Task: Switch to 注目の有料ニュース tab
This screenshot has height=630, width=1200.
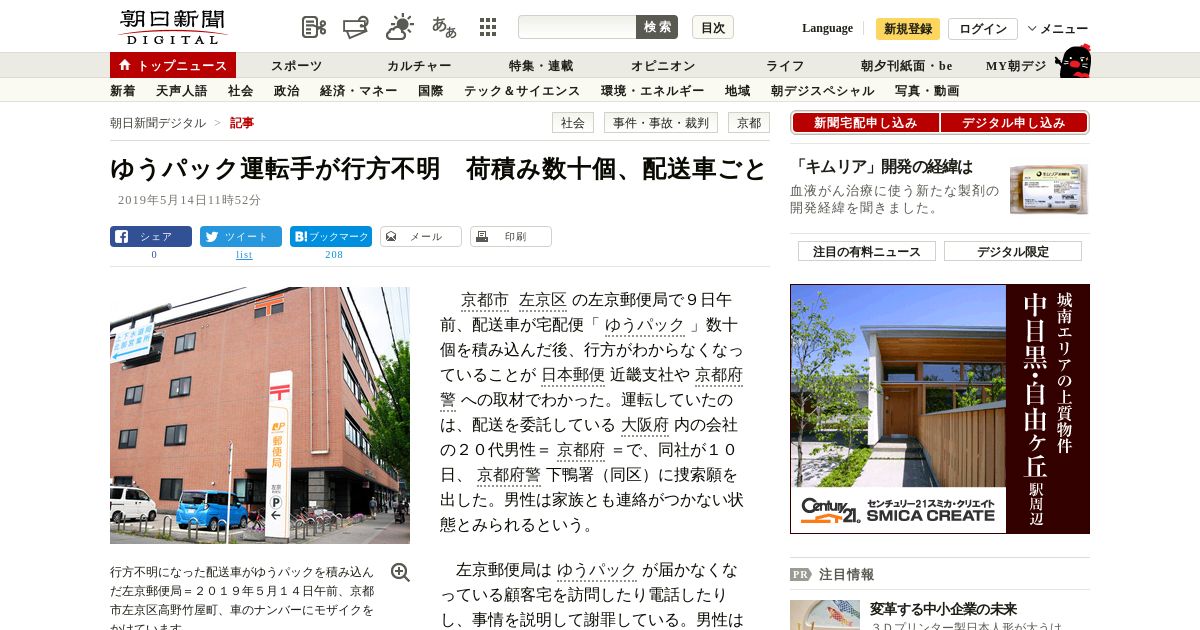Action: click(x=866, y=251)
